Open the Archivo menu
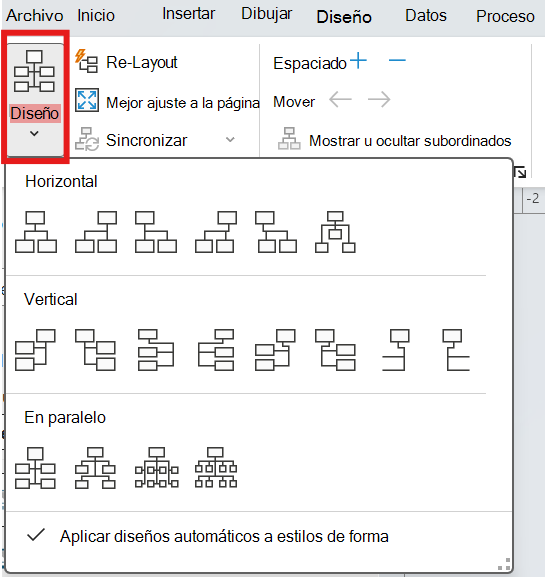 pyautogui.click(x=35, y=16)
